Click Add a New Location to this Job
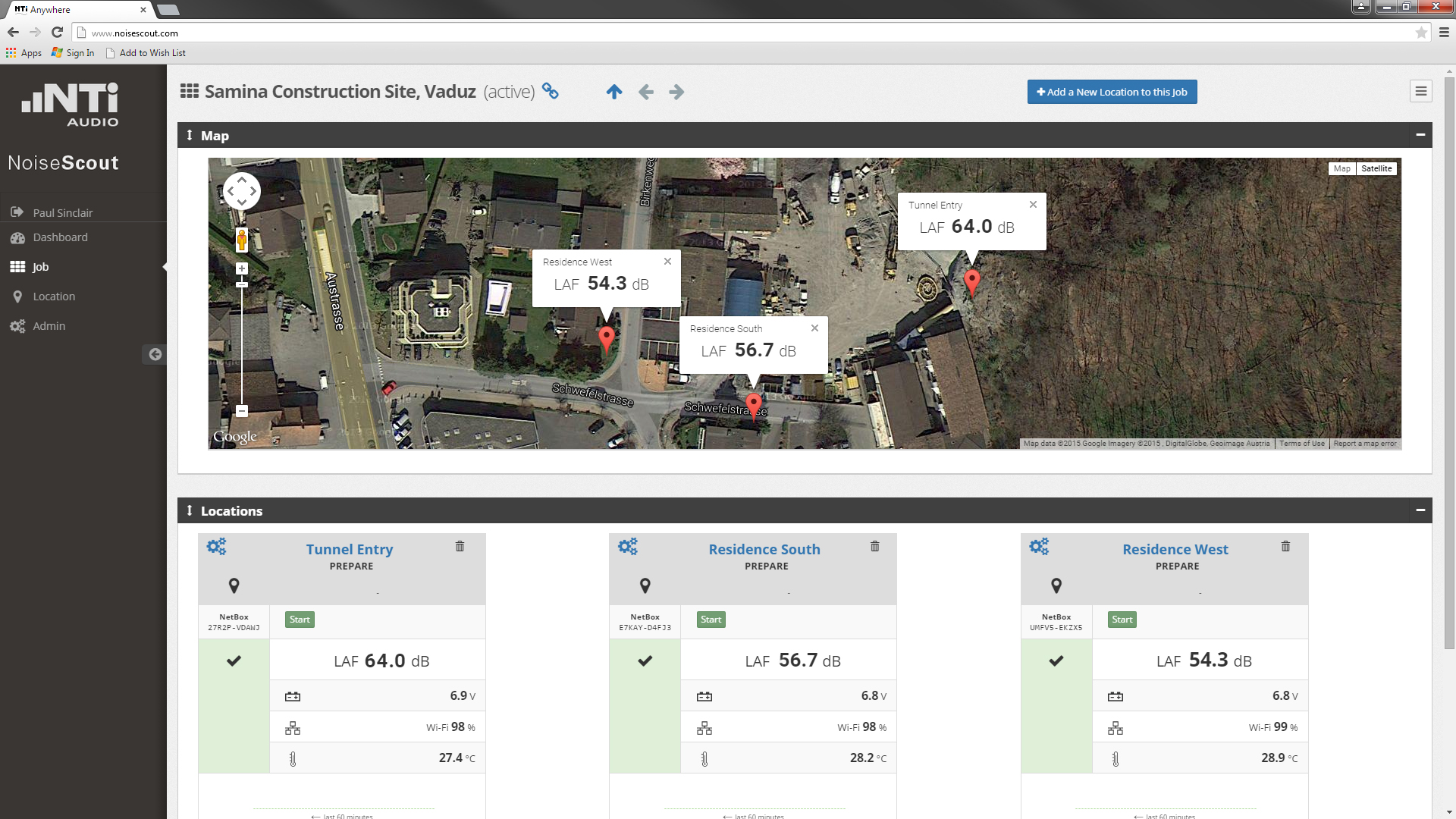This screenshot has height=819, width=1456. (x=1112, y=92)
